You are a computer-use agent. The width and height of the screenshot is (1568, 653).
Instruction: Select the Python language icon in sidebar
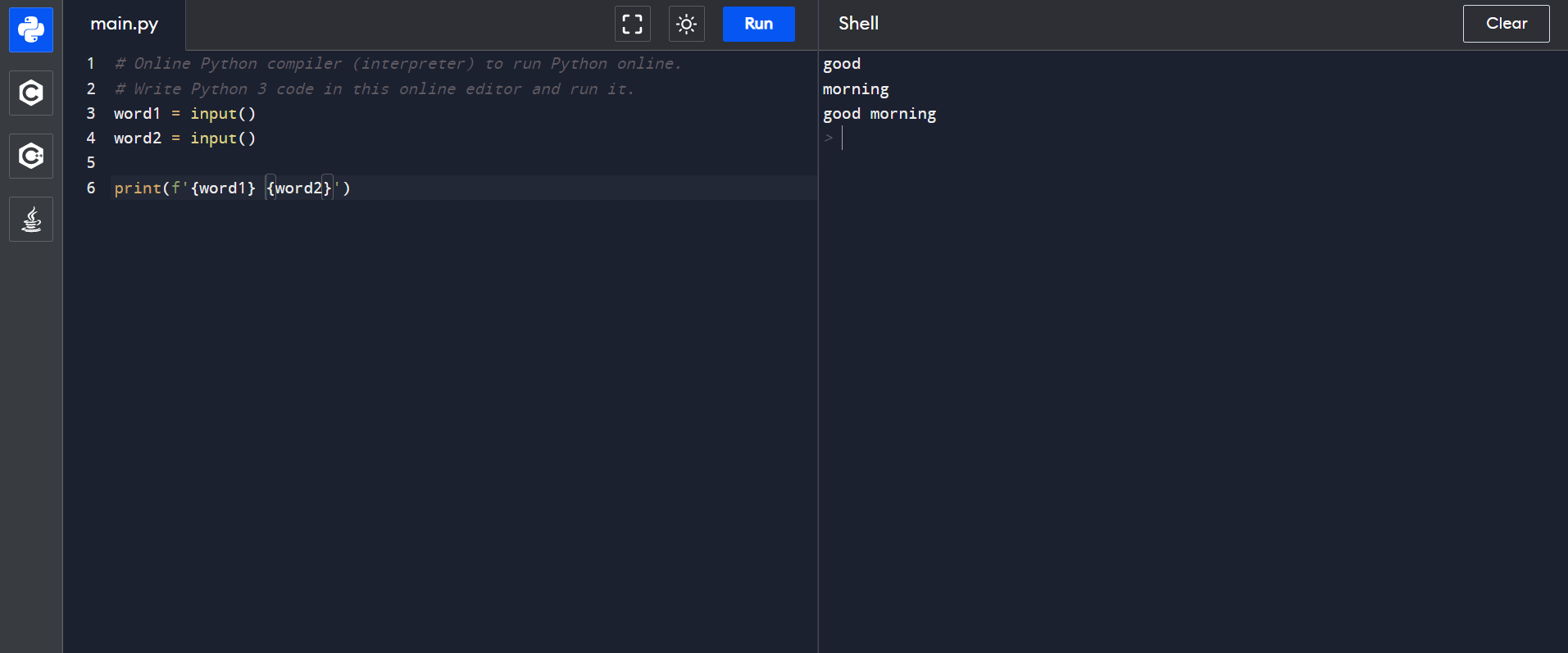point(31,30)
